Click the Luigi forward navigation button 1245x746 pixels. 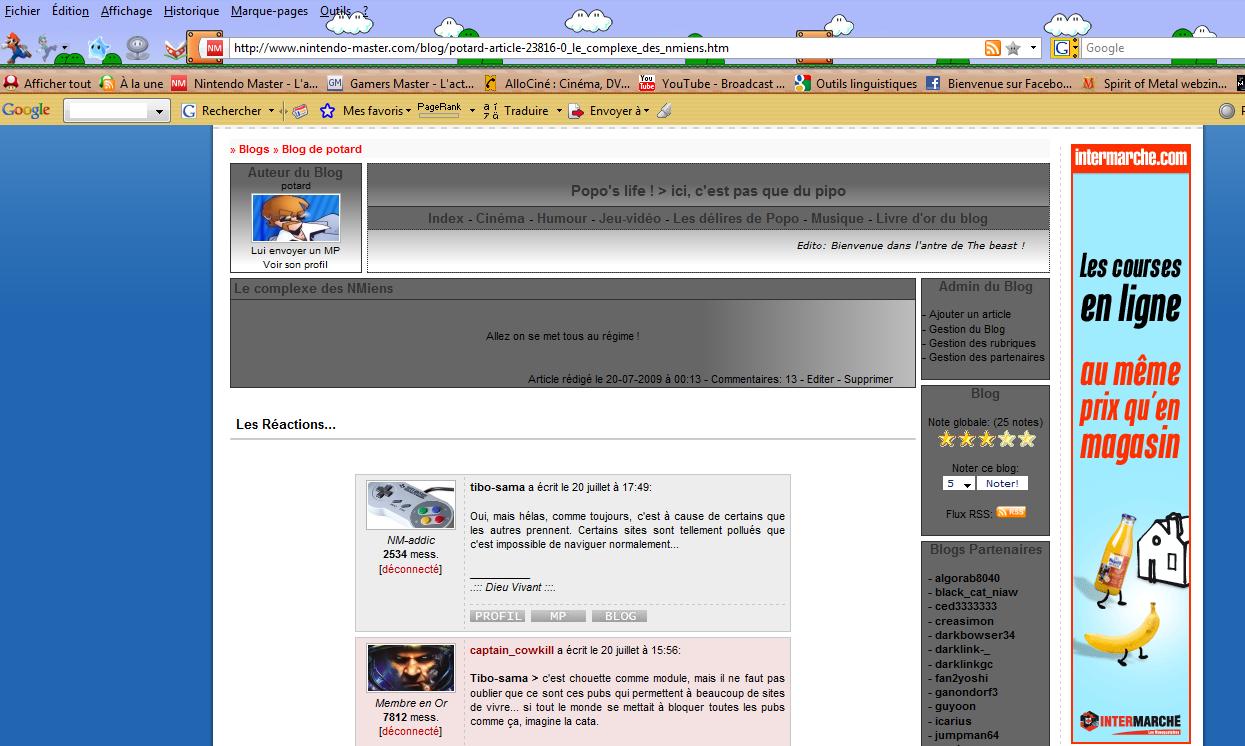[x=46, y=47]
